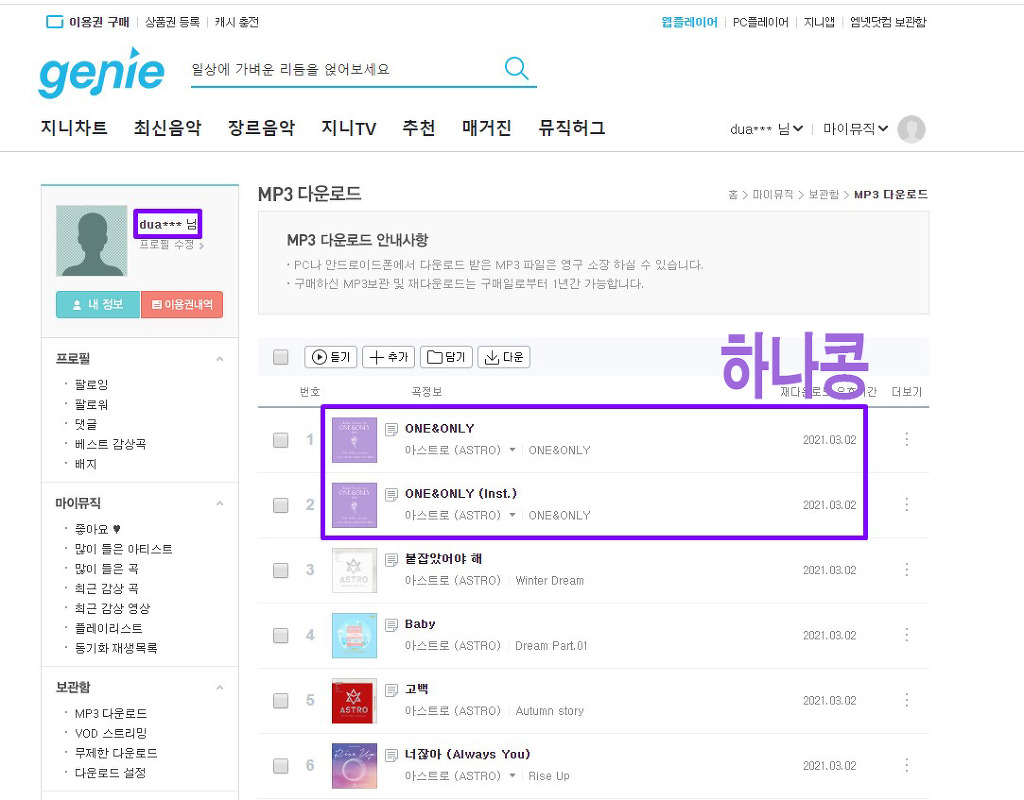Open more options for ONE&ONLY (Inst.) row
Image resolution: width=1024 pixels, height=800 pixels.
tap(906, 505)
